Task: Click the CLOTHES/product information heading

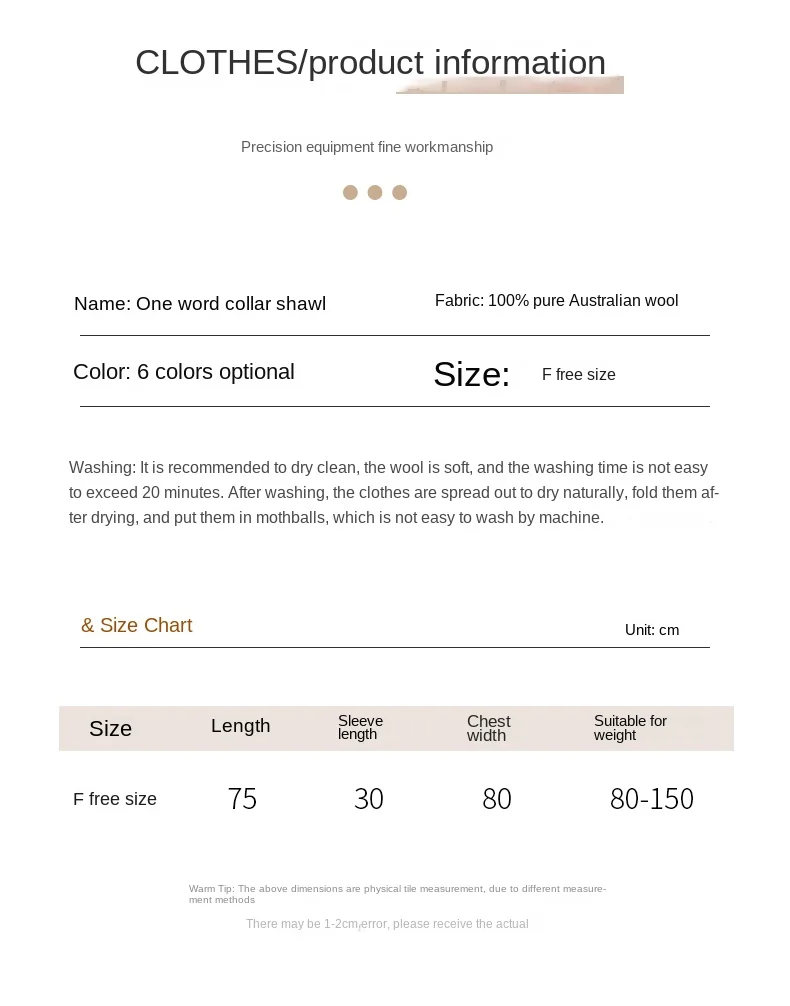Action: tap(370, 63)
